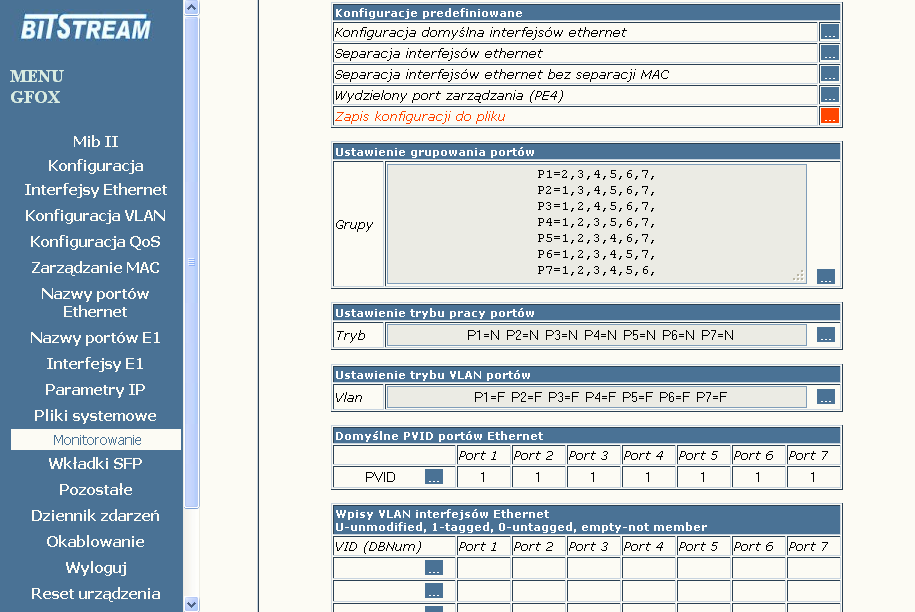
Task: Click inside the Grupy port grouping textarea
Action: (596, 223)
